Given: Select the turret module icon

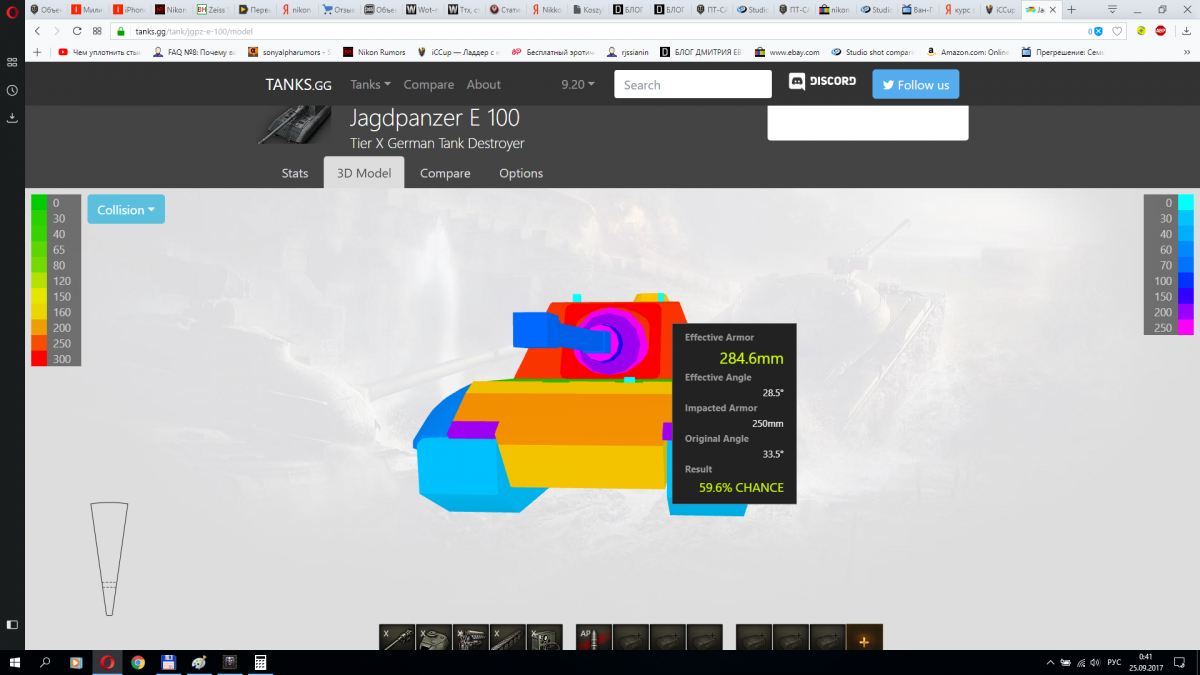Looking at the screenshot, I should point(434,637).
